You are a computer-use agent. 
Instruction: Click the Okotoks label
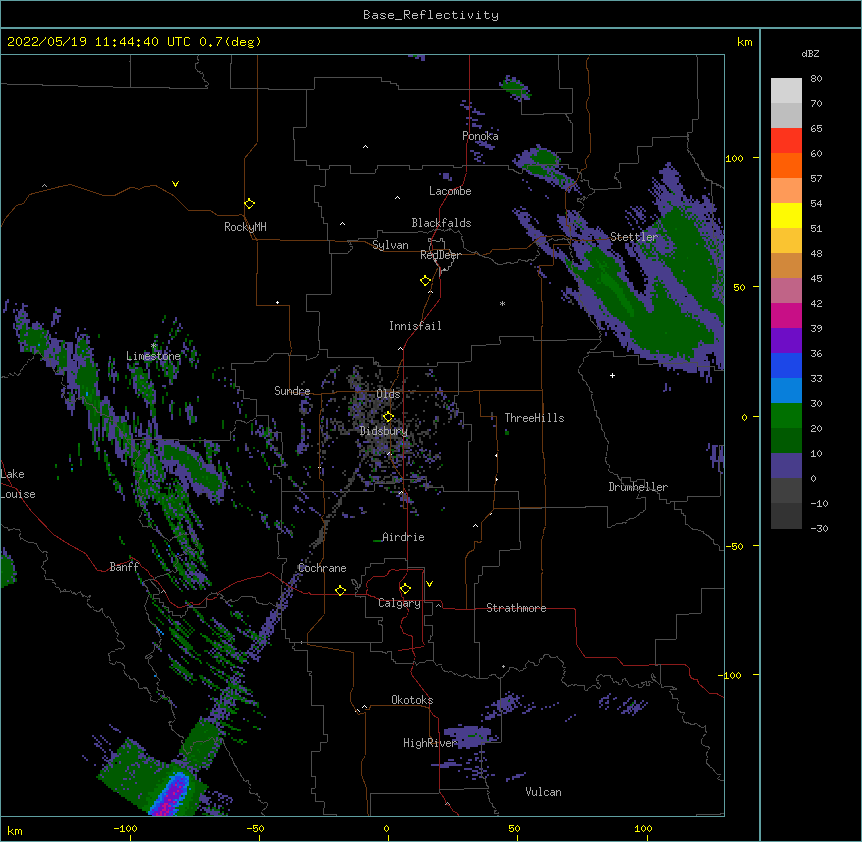click(412, 700)
